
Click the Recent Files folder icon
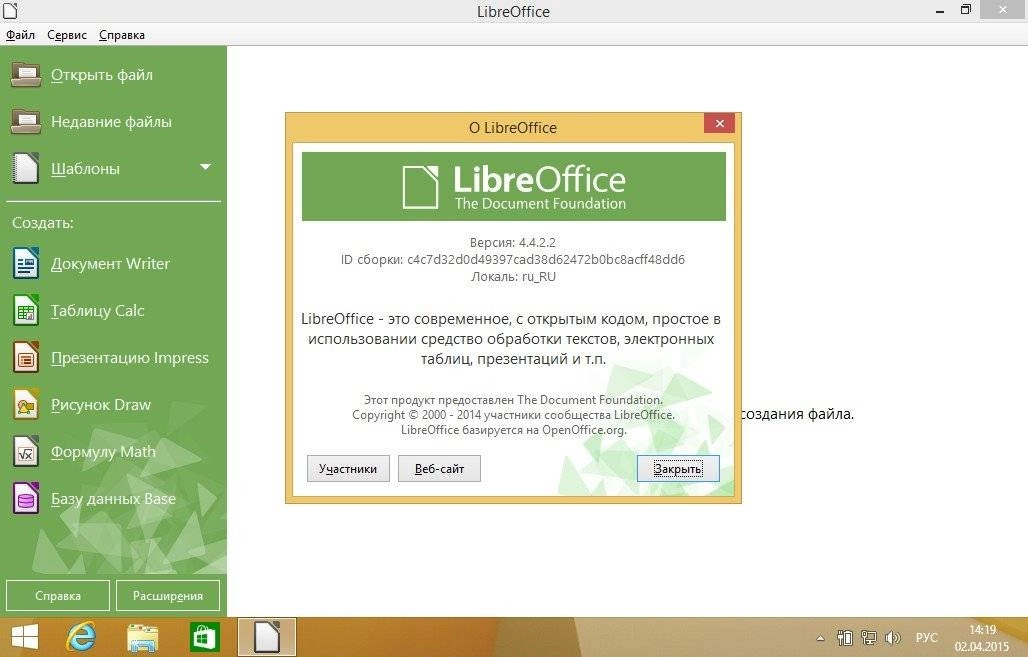coord(26,121)
